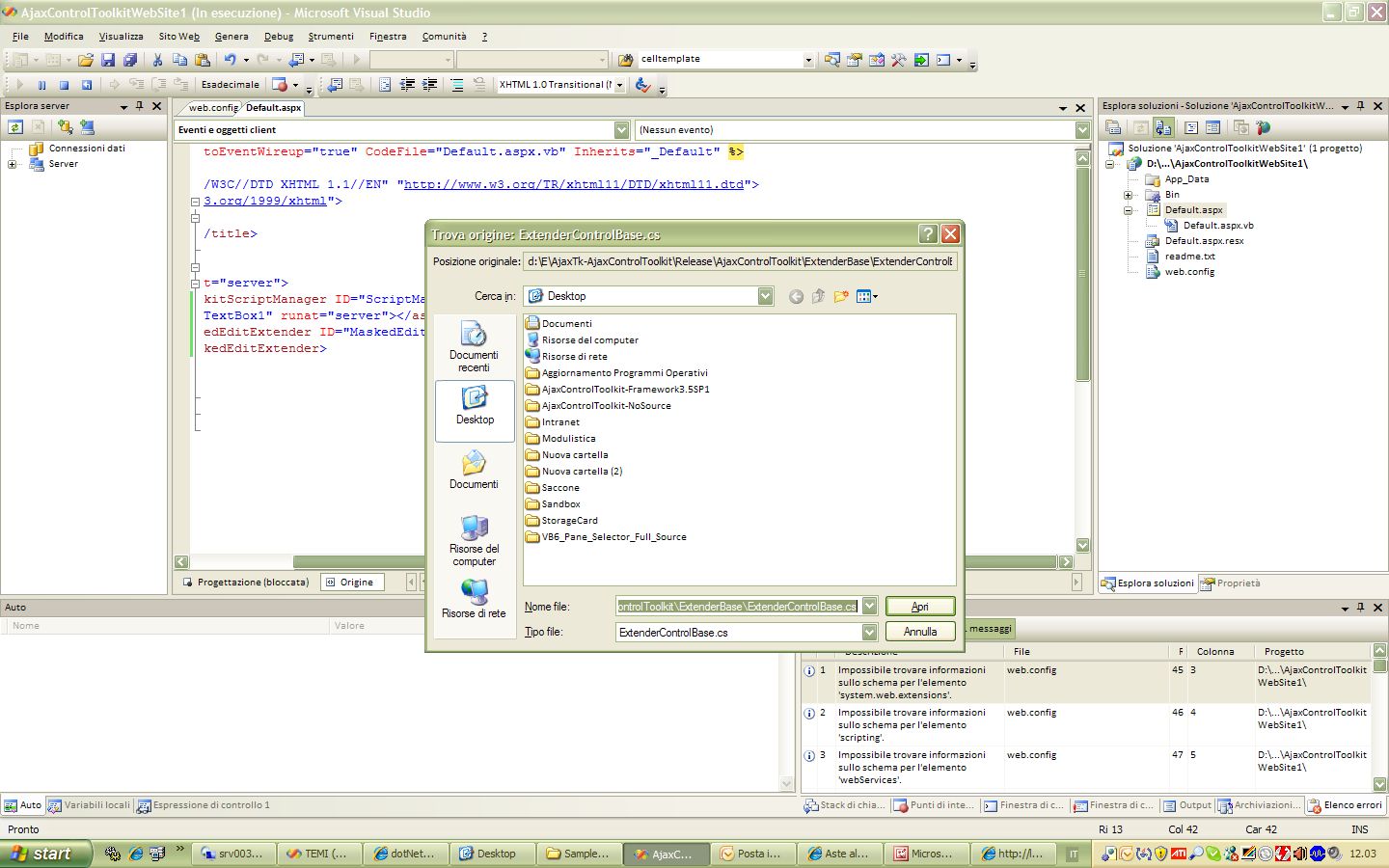Collapse the Default.aspx node in Esplora soluzioni
This screenshot has height=868, width=1389.
click(x=1128, y=210)
